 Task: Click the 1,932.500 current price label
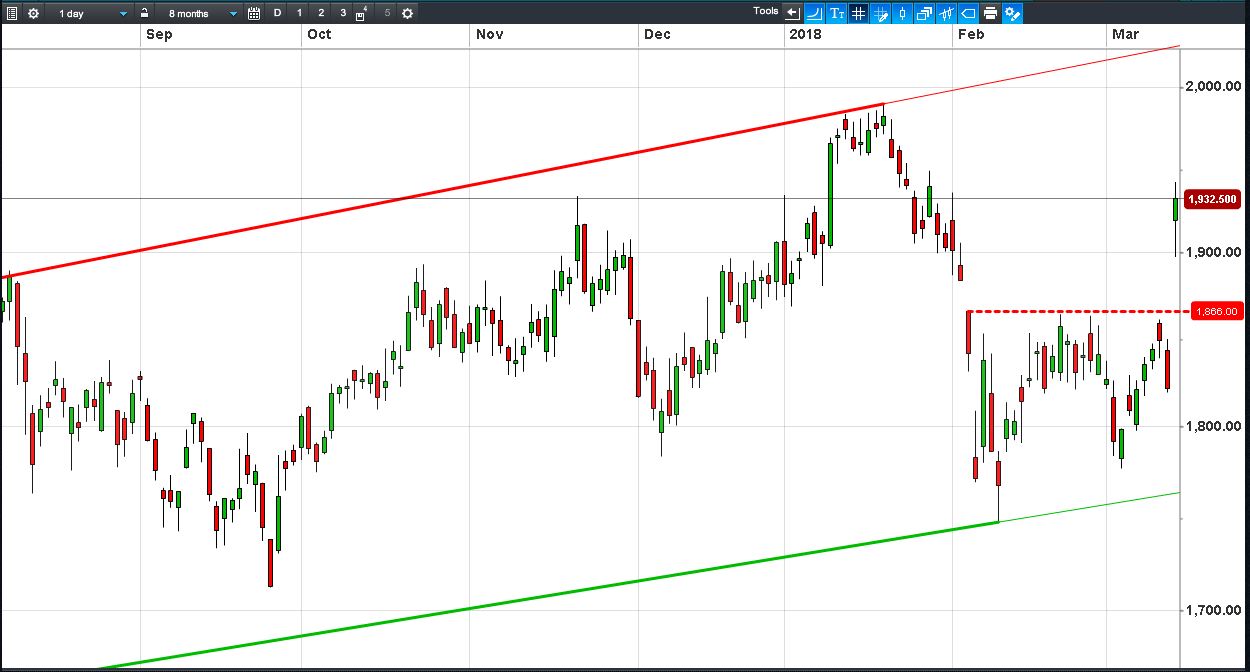pos(1211,199)
